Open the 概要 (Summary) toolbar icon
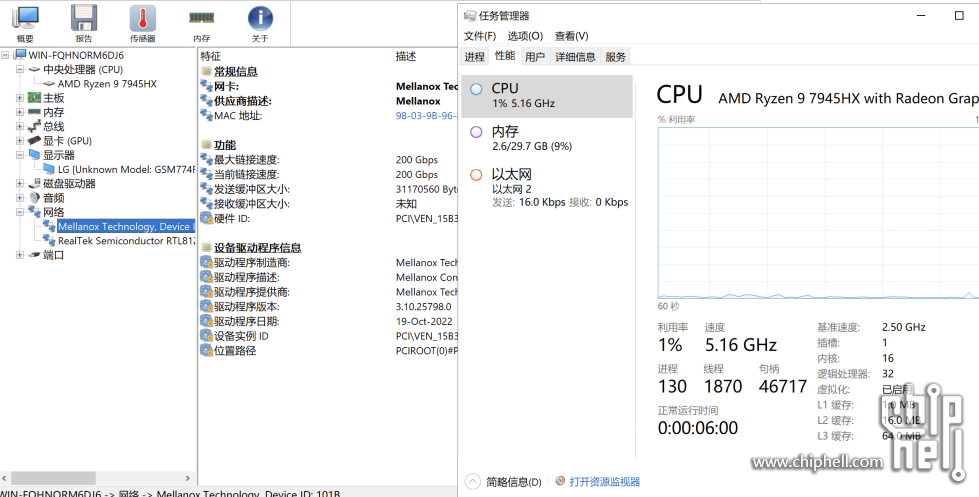 (25, 22)
